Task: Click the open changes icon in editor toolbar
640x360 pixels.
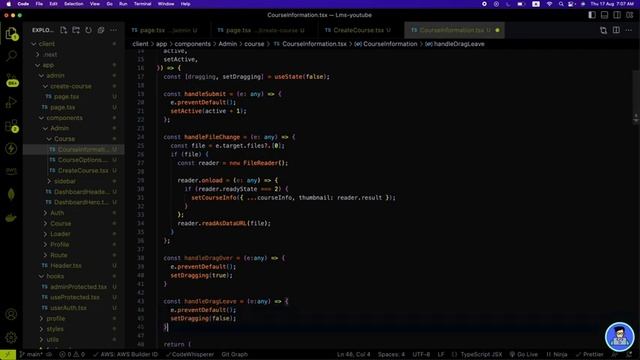Action: pyautogui.click(x=603, y=30)
